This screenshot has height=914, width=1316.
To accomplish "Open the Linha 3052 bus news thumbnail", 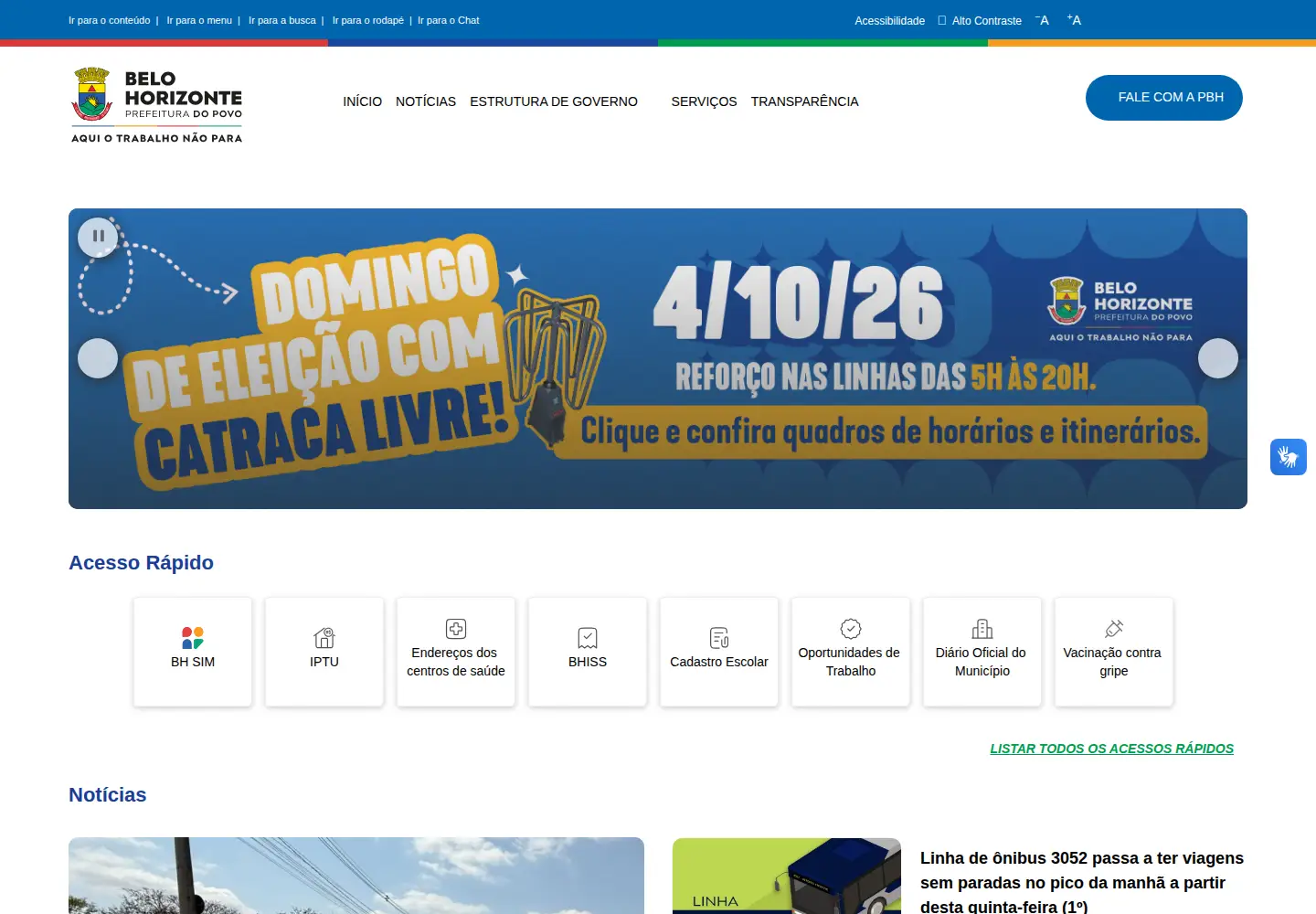I will pyautogui.click(x=787, y=876).
